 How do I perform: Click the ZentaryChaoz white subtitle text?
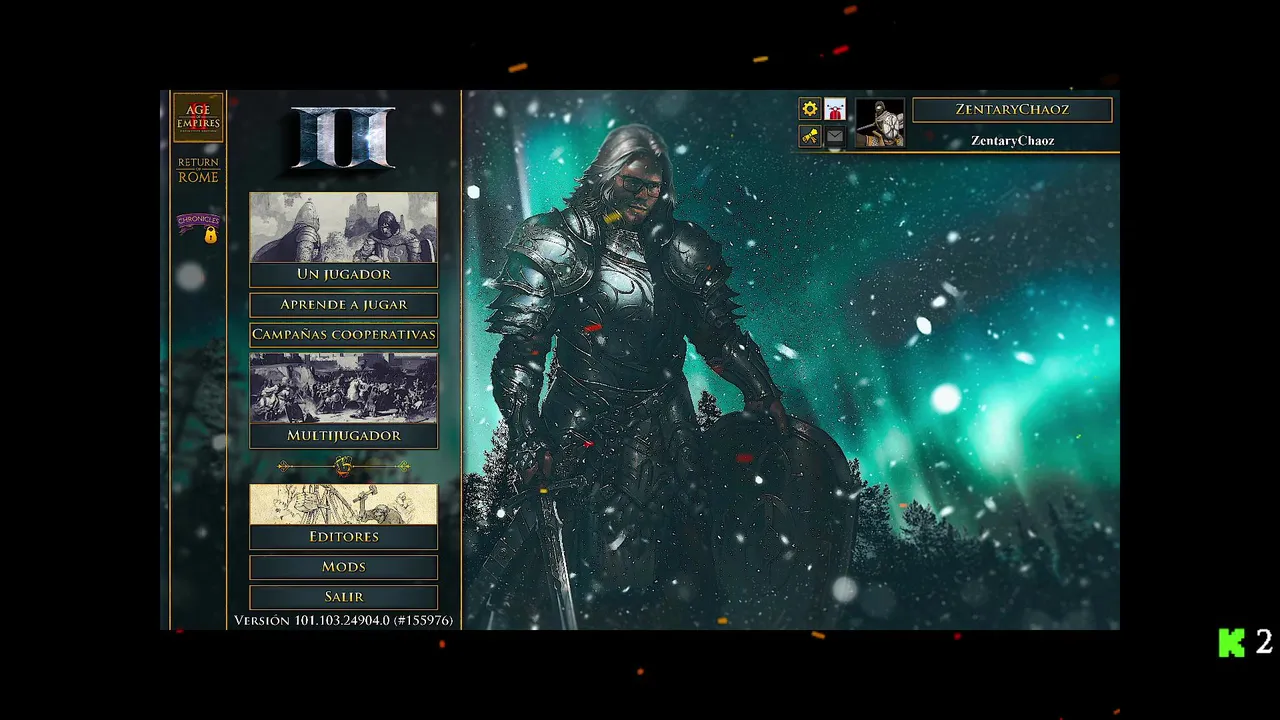pyautogui.click(x=1012, y=141)
